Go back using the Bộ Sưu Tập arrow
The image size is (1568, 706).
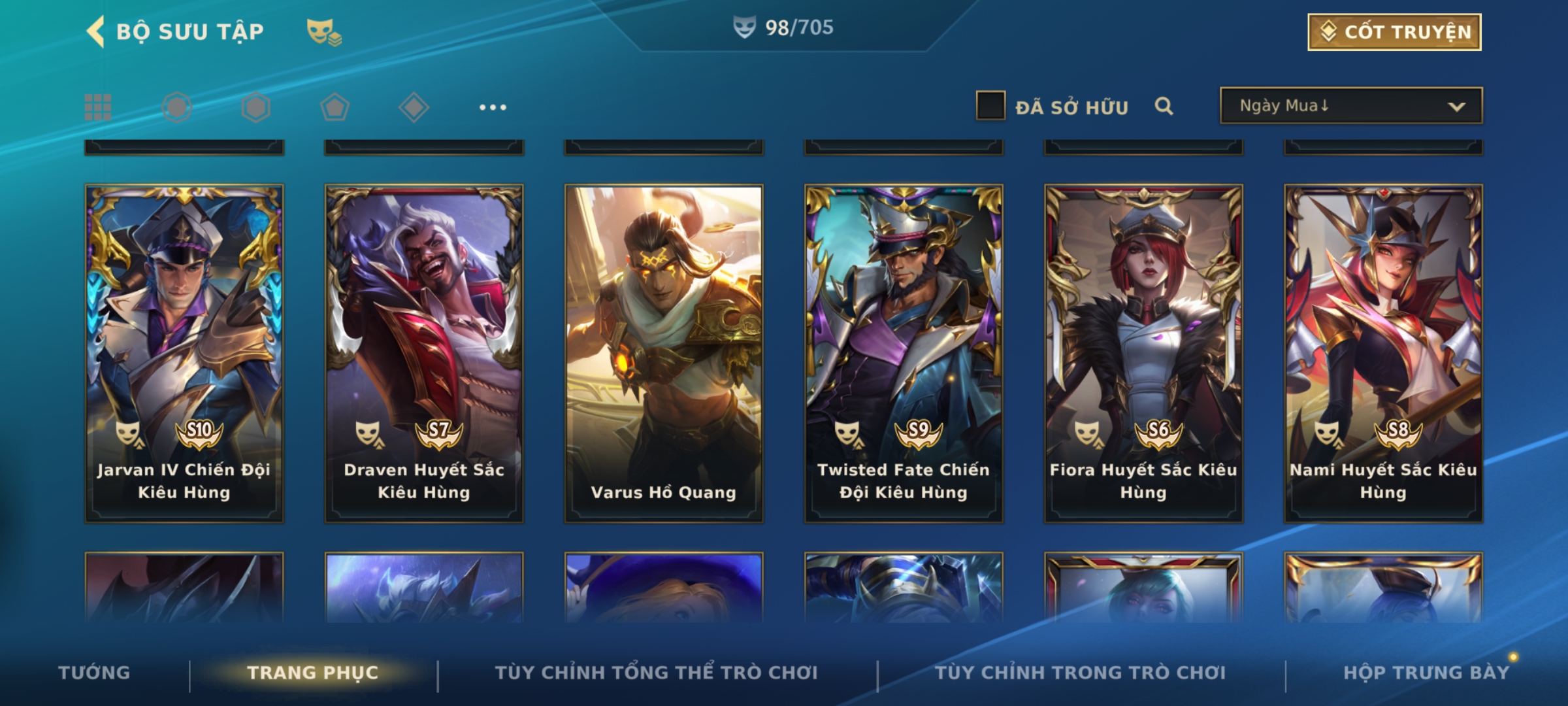[x=96, y=31]
